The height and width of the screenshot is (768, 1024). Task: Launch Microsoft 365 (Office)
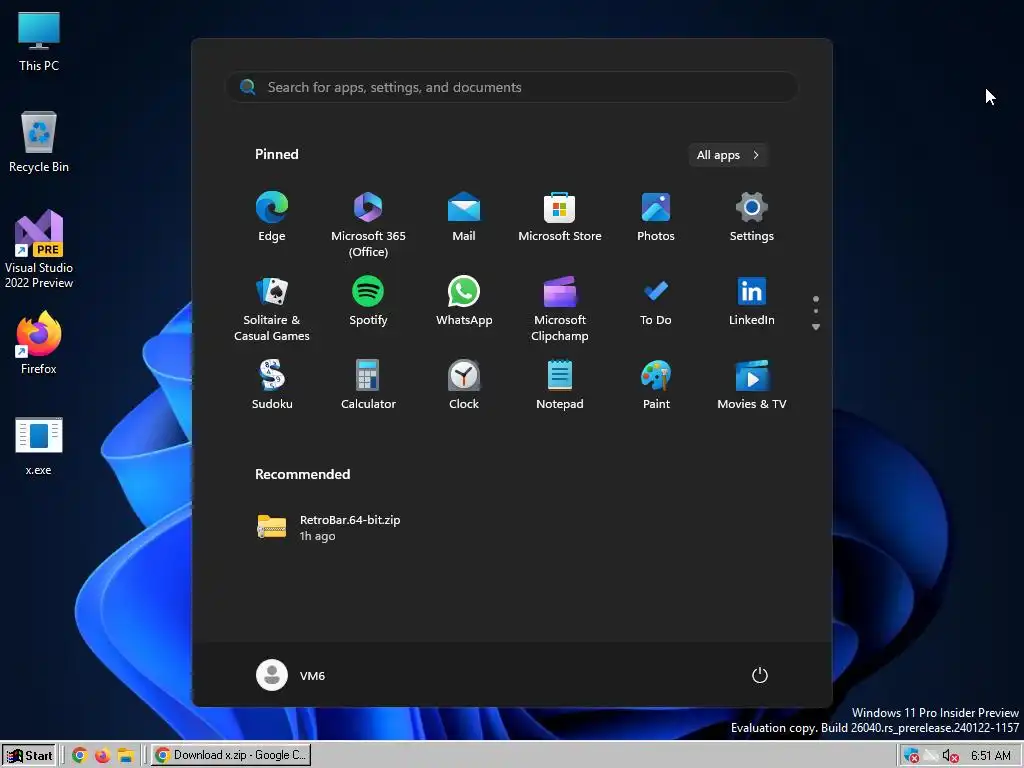point(368,225)
